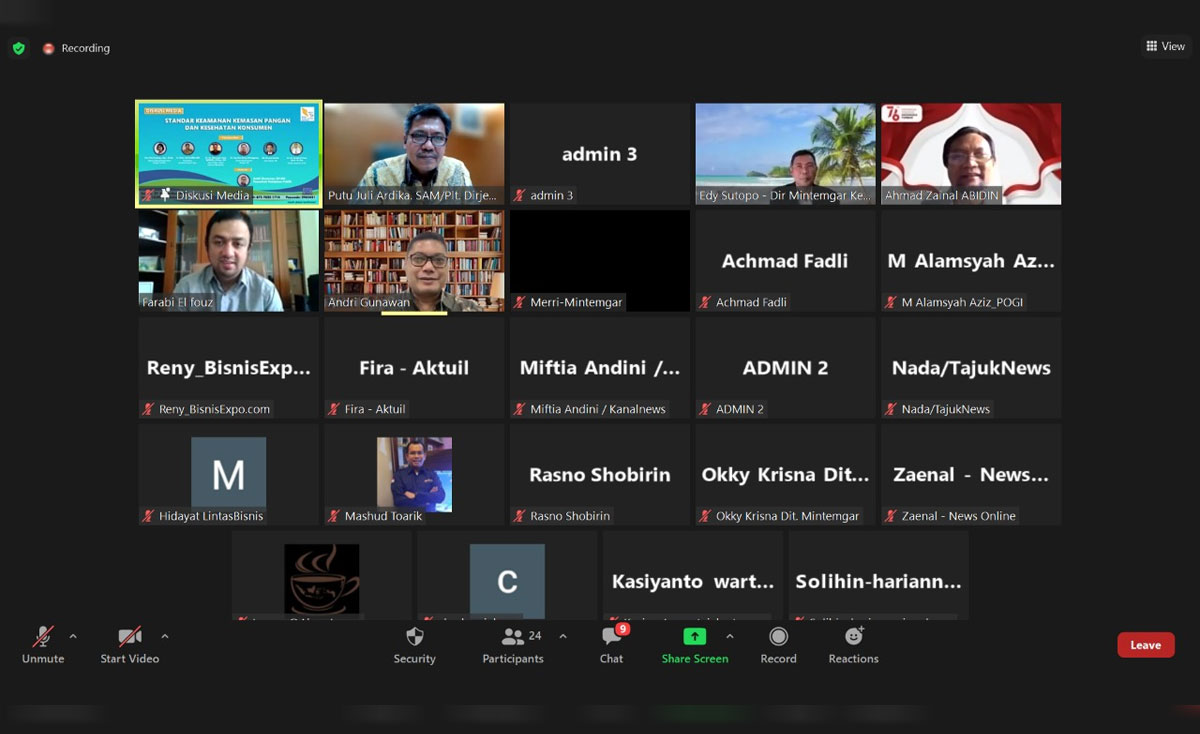Select the Diskusi Media video tile
The height and width of the screenshot is (734, 1200).
[x=229, y=153]
